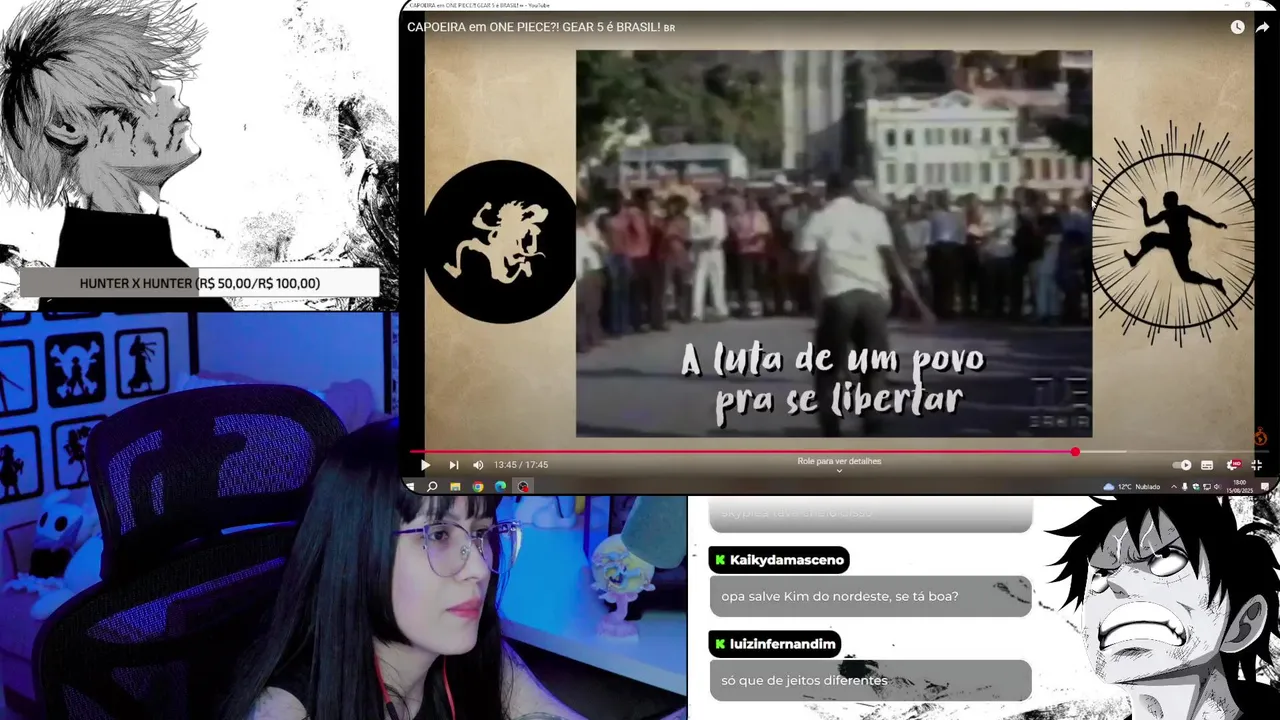Open the Windows Start menu
The width and height of the screenshot is (1280, 720).
click(x=410, y=487)
